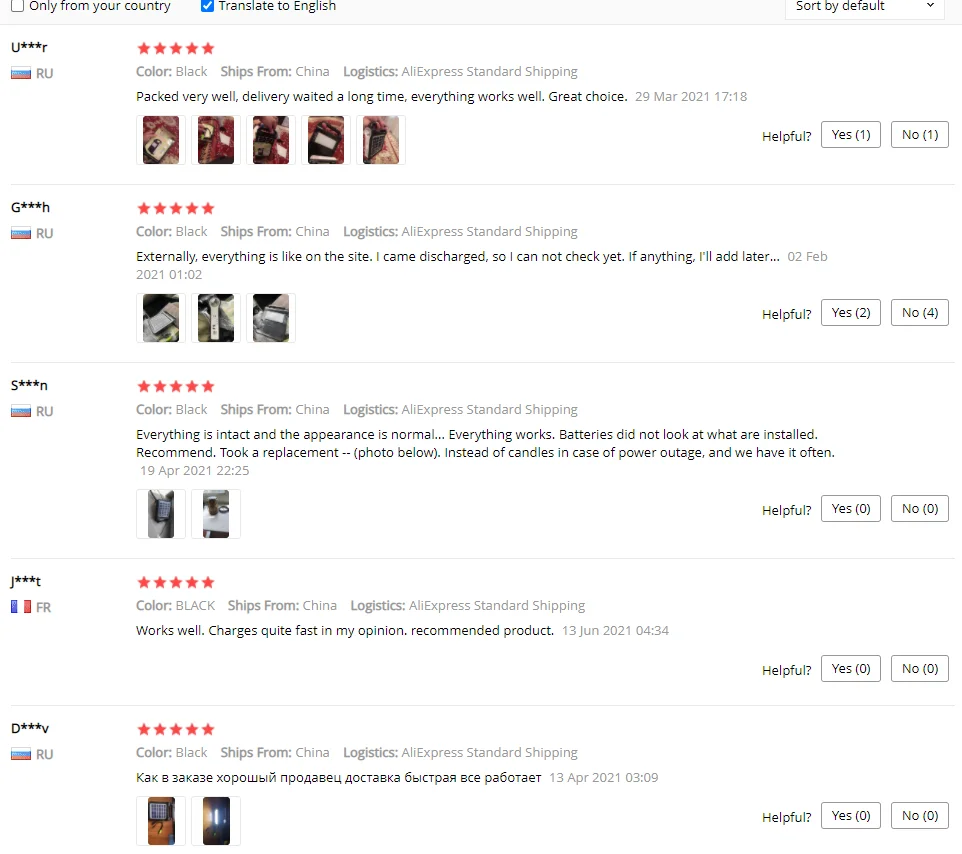Mark G***h's review helpful with Yes (2)
962x854 pixels.
(850, 313)
